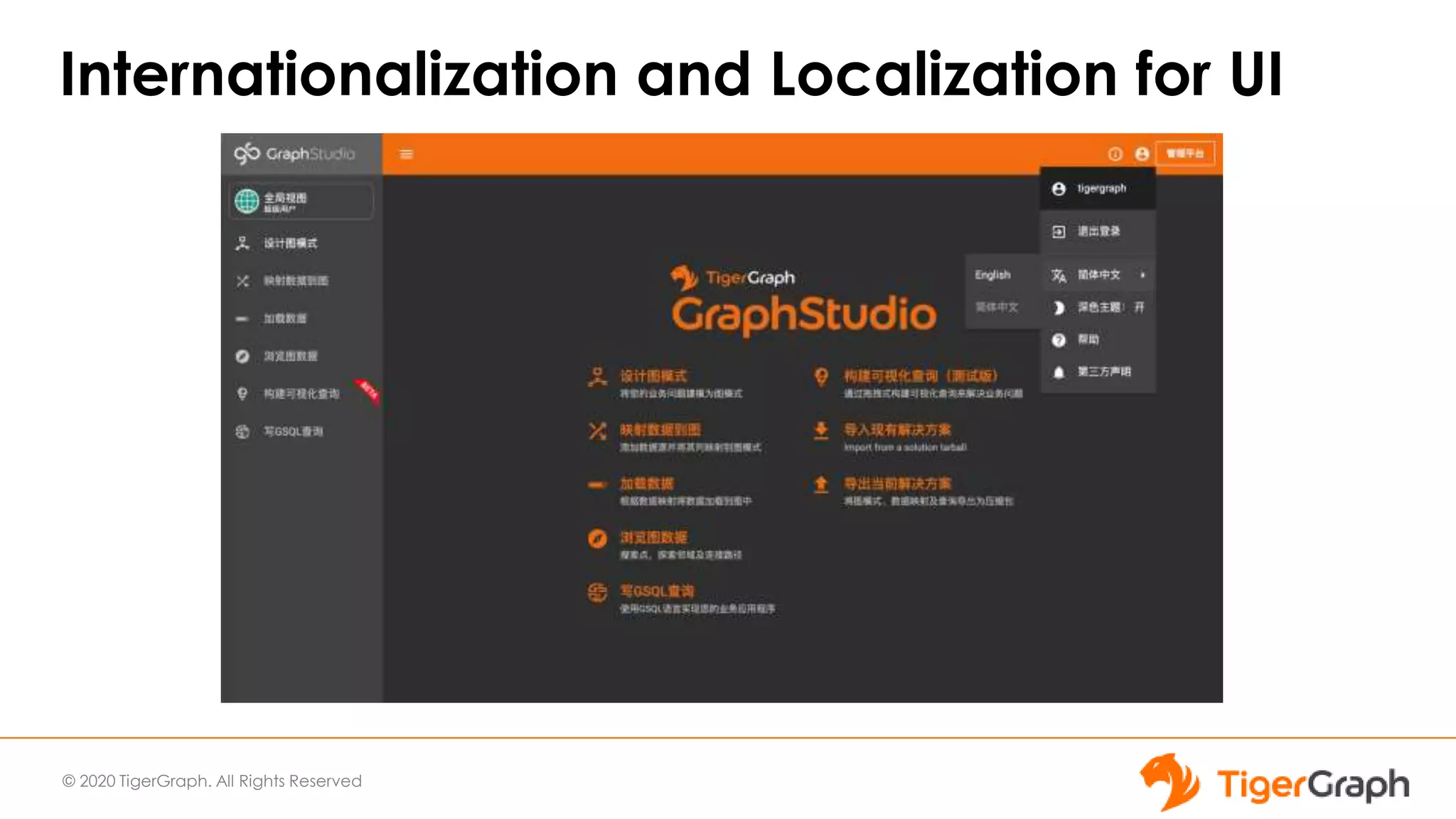Select 简体中文 in the language submenu

pyautogui.click(x=1002, y=307)
